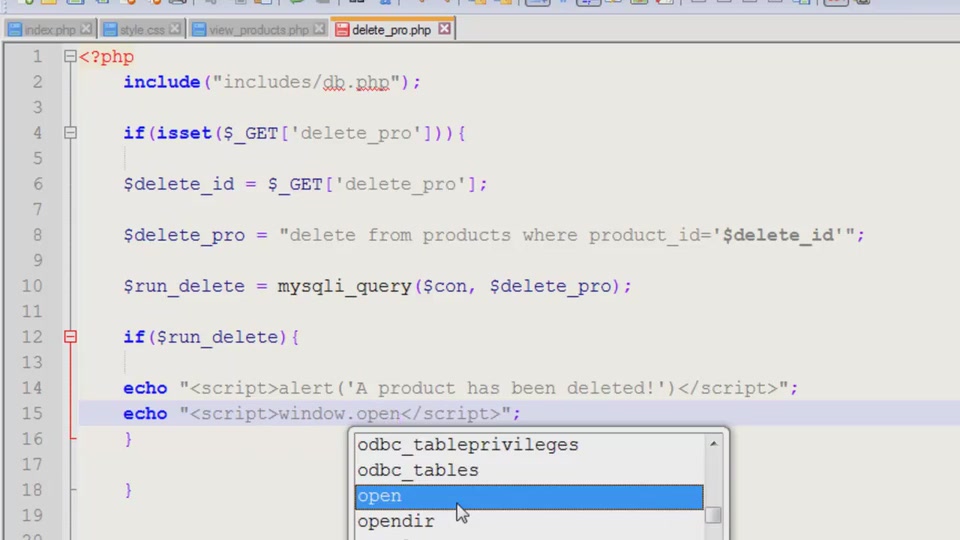Click line number 19 in the margin
This screenshot has height=540, width=960.
(x=32, y=516)
